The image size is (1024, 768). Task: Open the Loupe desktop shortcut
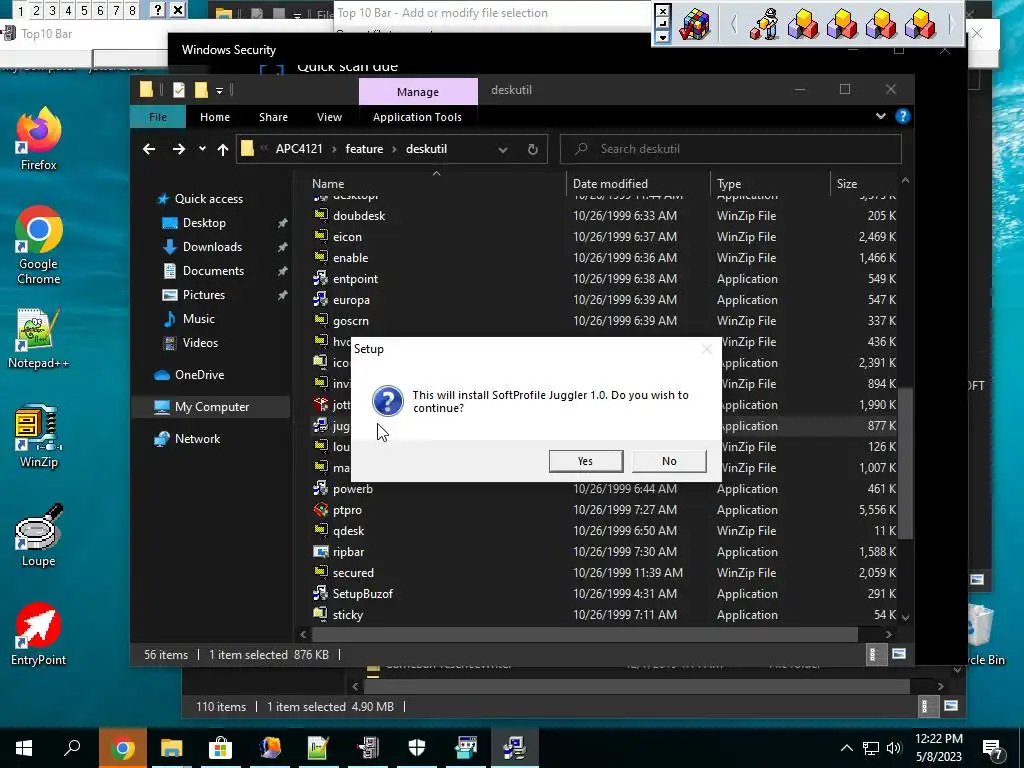point(39,536)
